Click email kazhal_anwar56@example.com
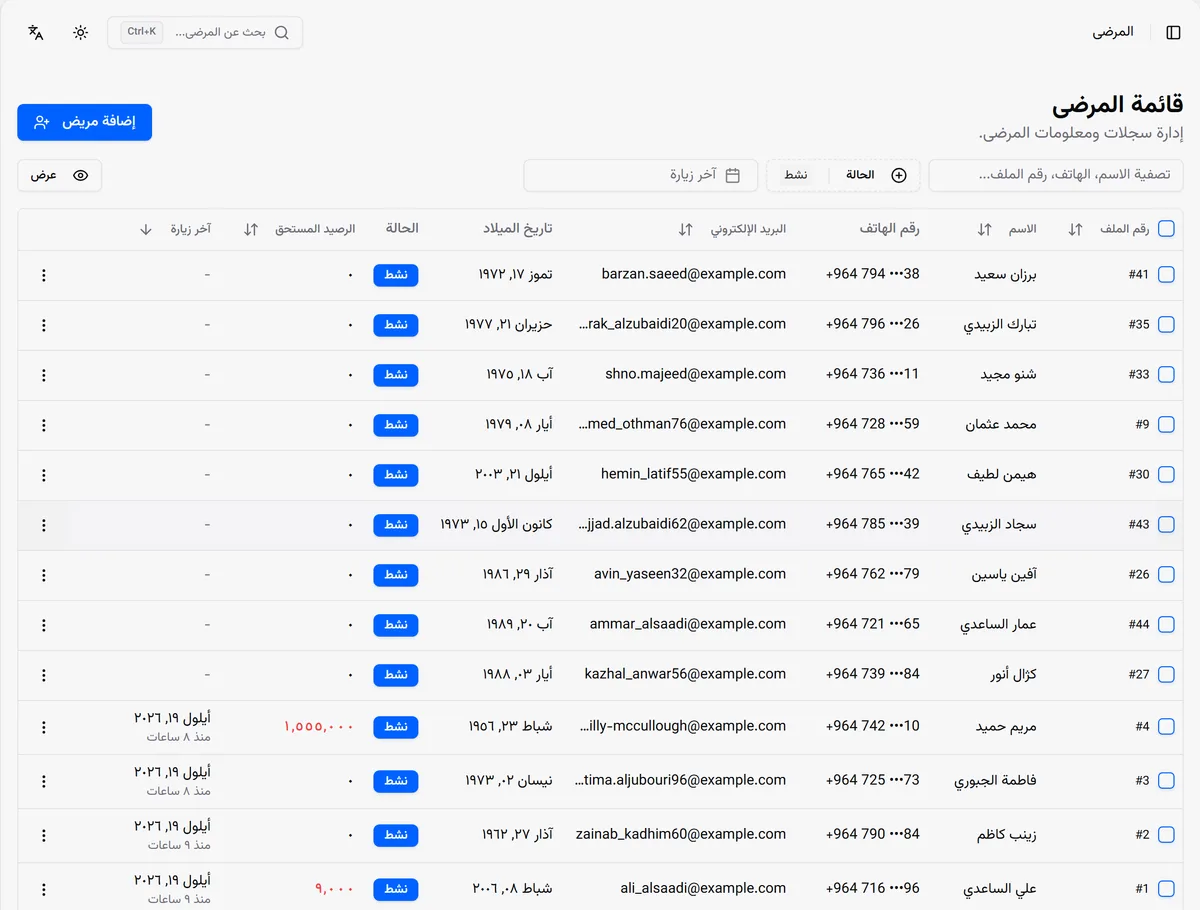This screenshot has height=910, width=1200. tap(686, 674)
